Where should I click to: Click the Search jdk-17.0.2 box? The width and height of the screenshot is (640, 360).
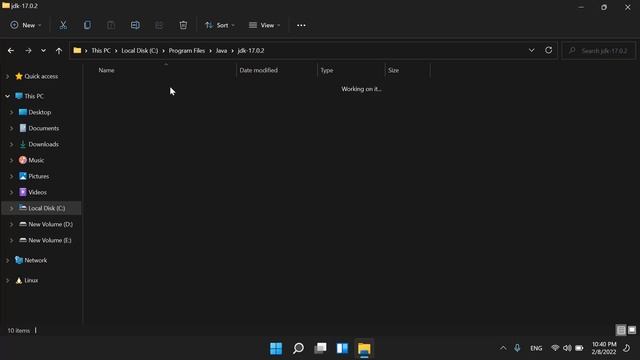click(x=599, y=51)
